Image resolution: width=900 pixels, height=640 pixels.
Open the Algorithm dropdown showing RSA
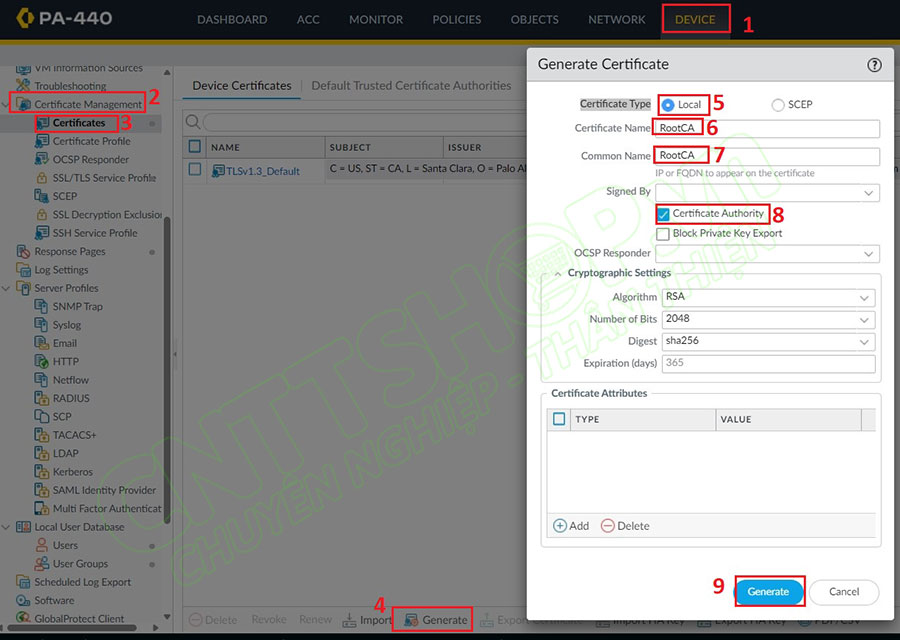click(x=864, y=298)
